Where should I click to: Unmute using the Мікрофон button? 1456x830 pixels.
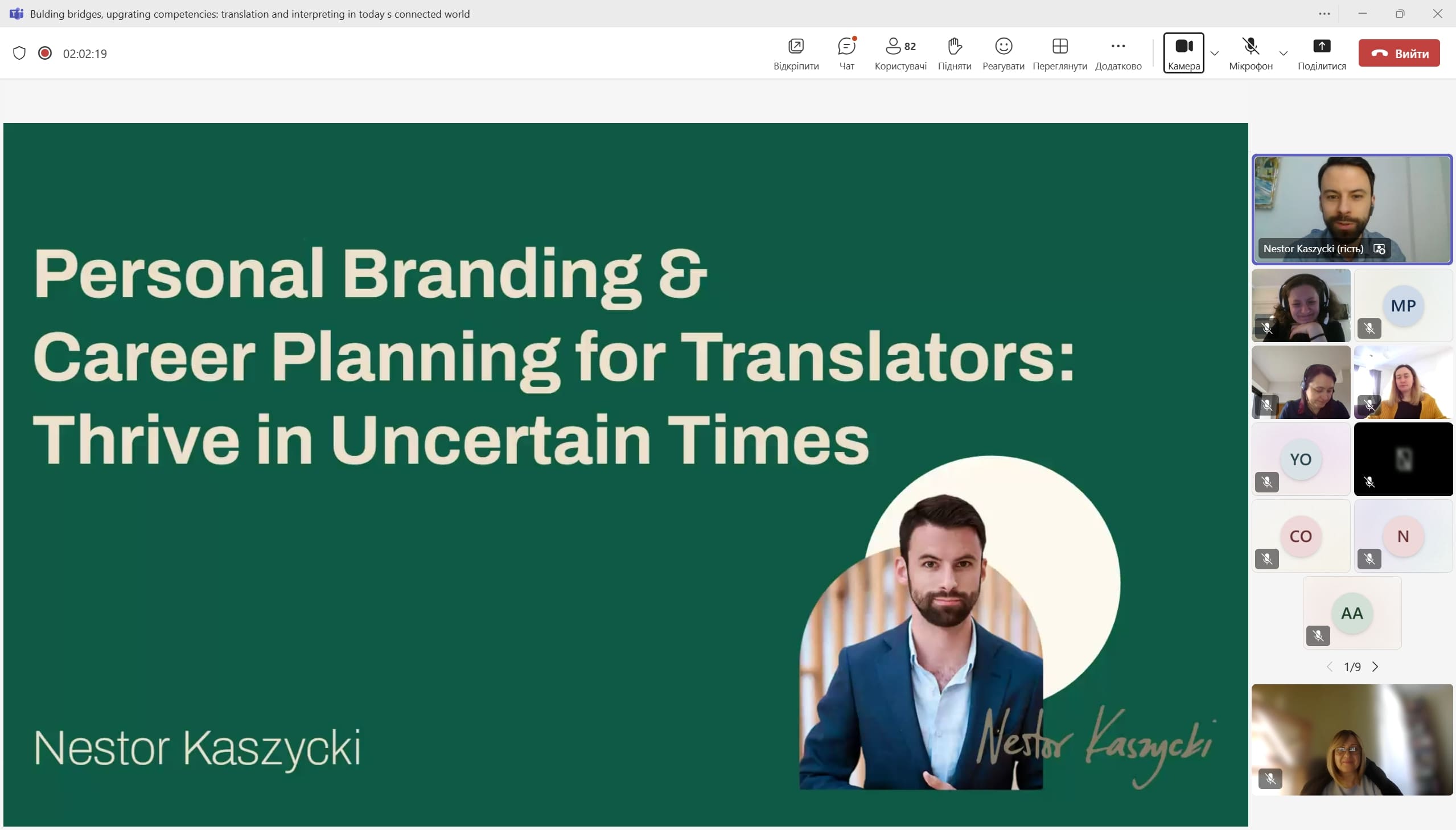point(1251,53)
